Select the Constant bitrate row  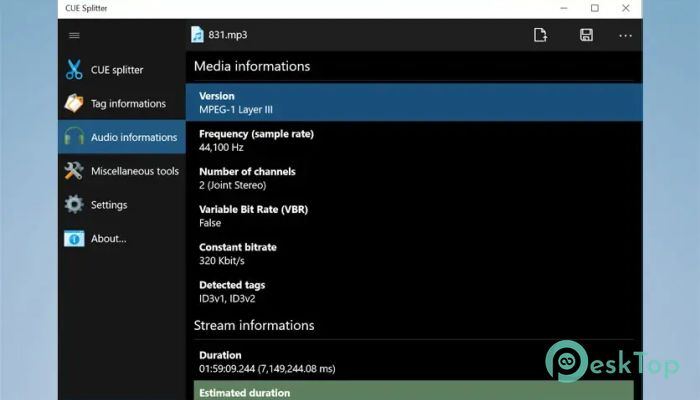[414, 254]
